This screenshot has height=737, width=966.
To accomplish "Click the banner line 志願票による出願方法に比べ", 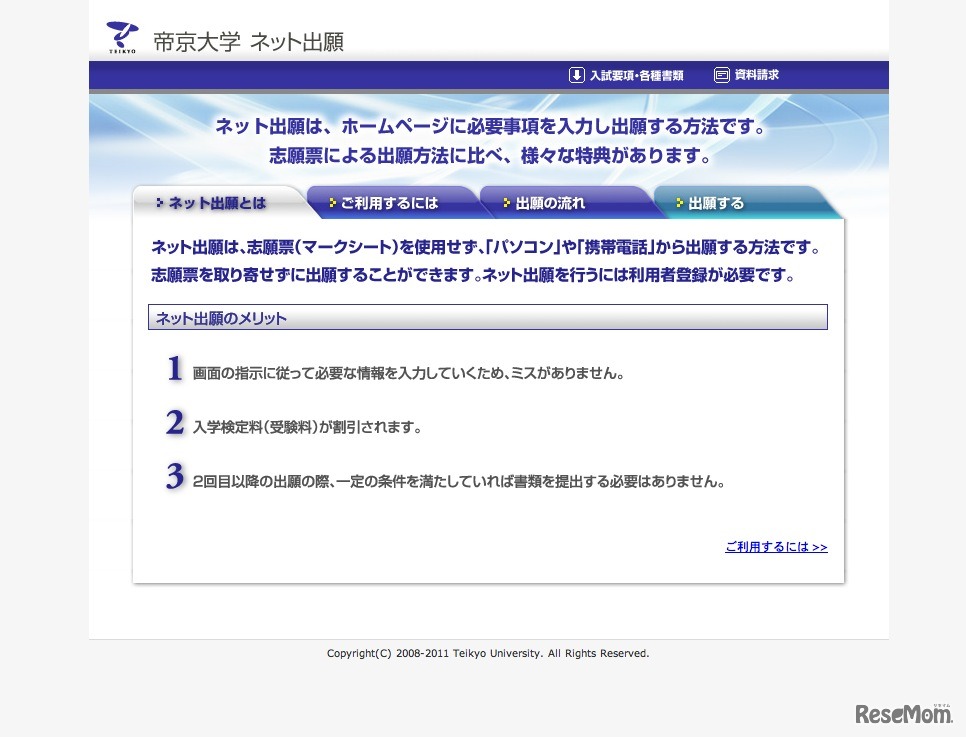I will coord(490,156).
